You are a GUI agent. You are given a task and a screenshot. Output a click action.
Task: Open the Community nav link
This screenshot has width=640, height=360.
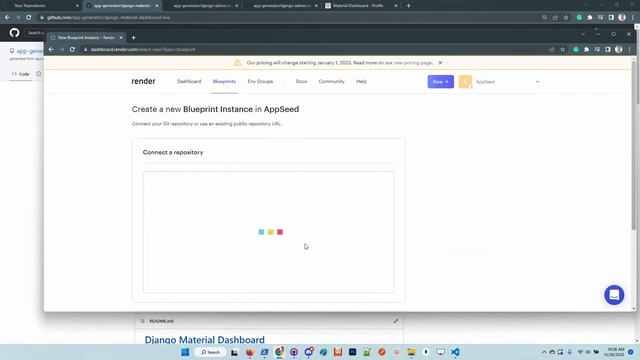[331, 82]
